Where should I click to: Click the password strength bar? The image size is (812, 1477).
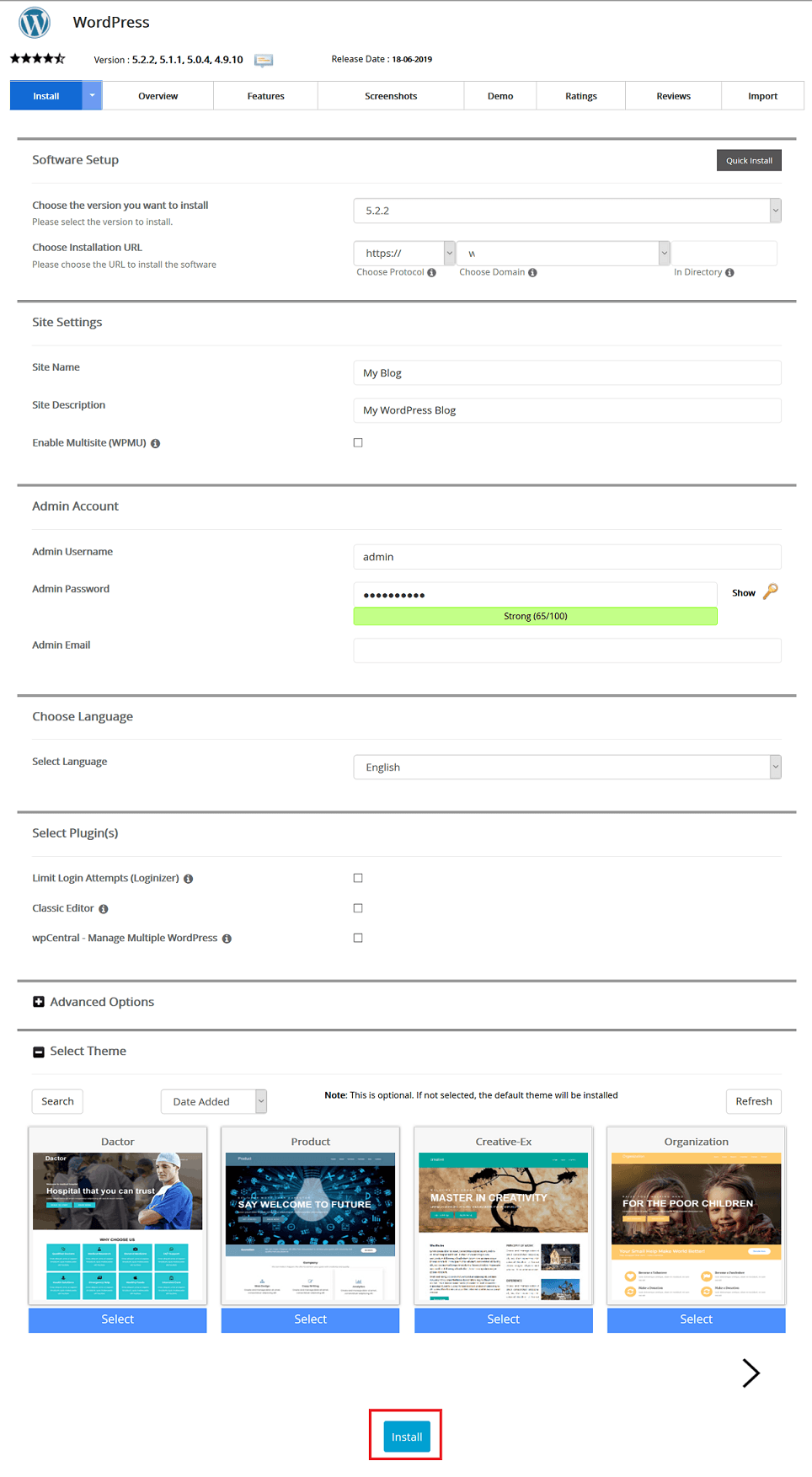(536, 616)
